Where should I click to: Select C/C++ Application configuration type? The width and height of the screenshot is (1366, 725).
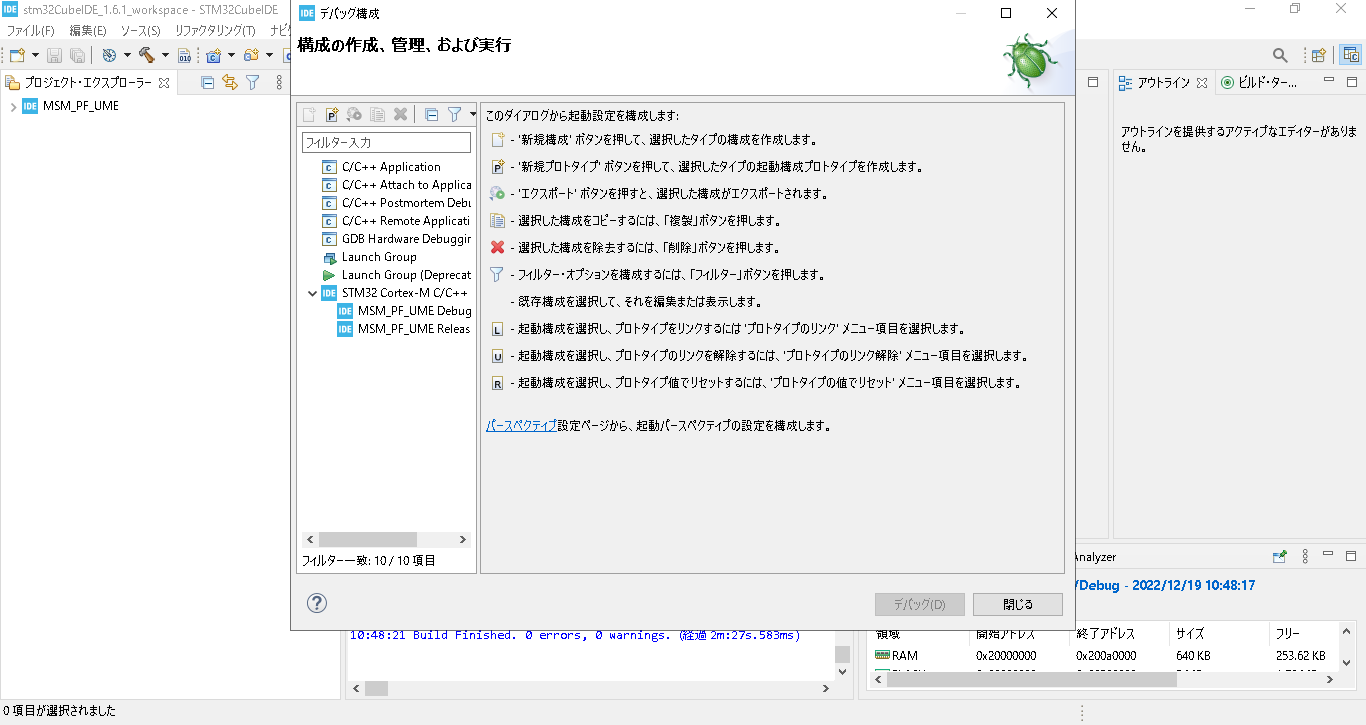click(391, 167)
